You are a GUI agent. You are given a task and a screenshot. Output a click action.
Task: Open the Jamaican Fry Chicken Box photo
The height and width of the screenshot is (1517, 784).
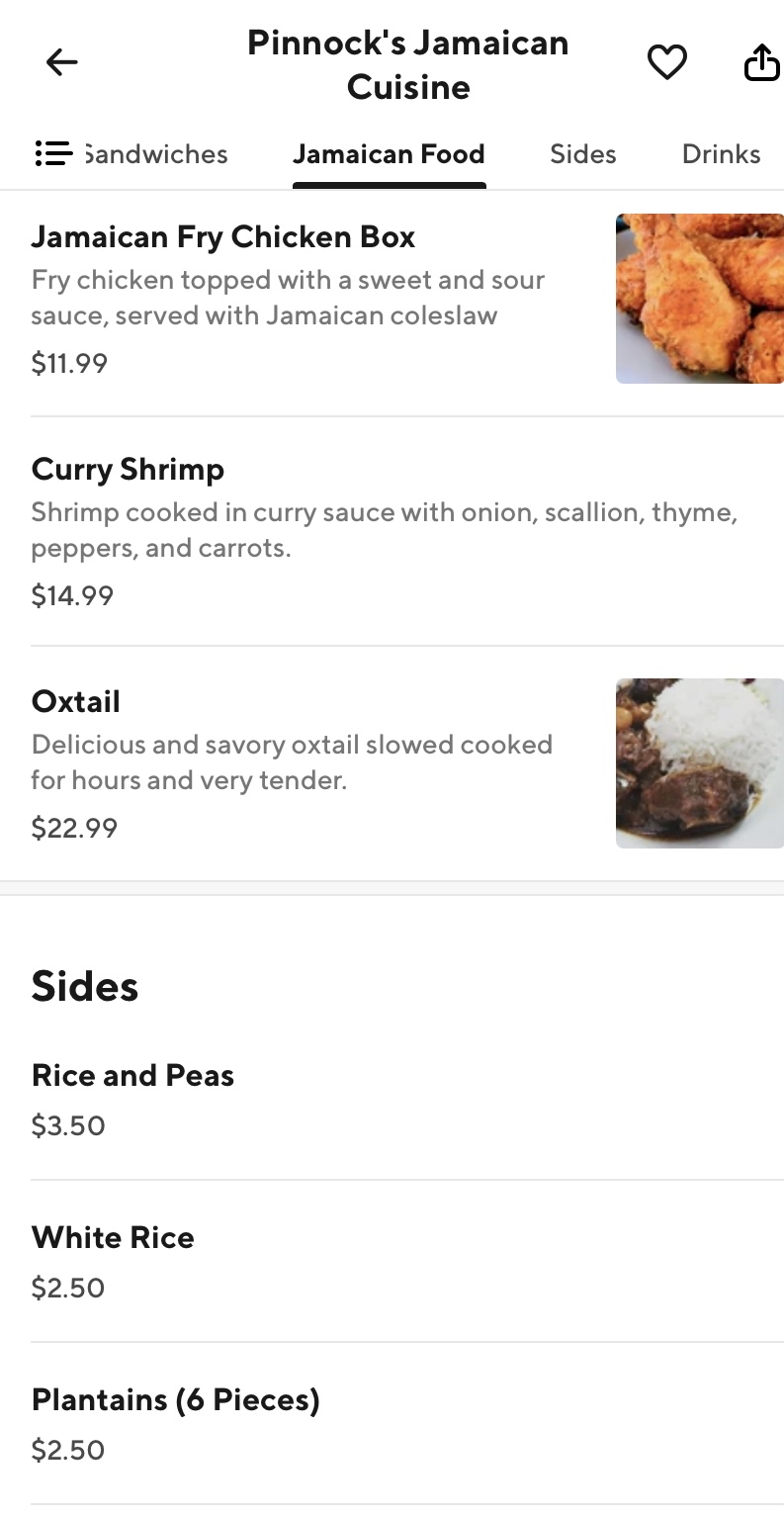tap(699, 299)
